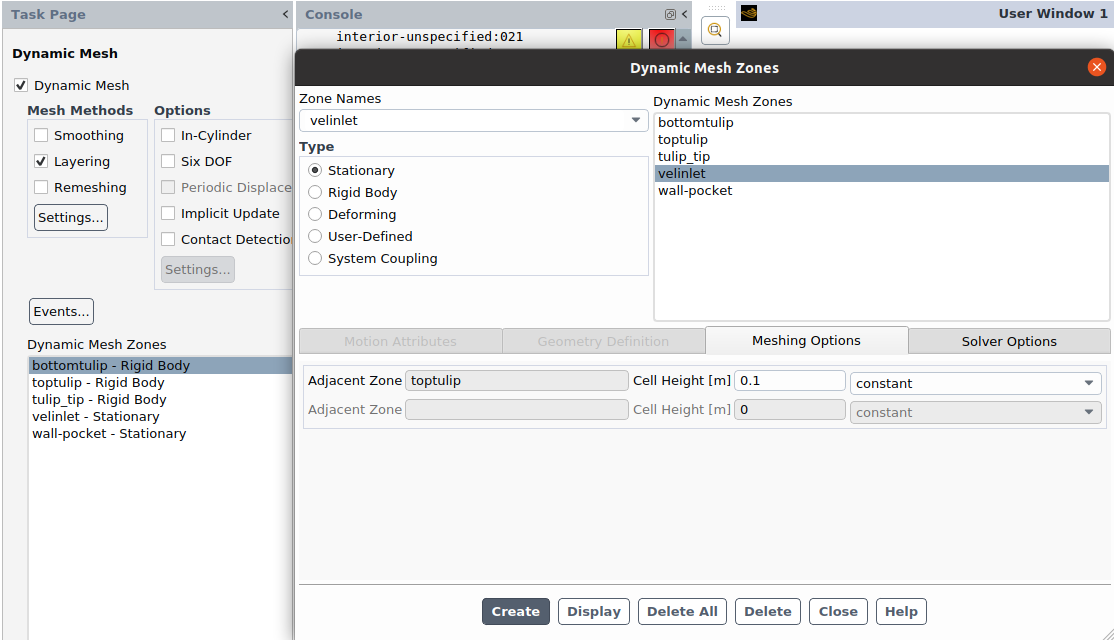Select the Rigid Body type
1114x640 pixels.
point(315,192)
